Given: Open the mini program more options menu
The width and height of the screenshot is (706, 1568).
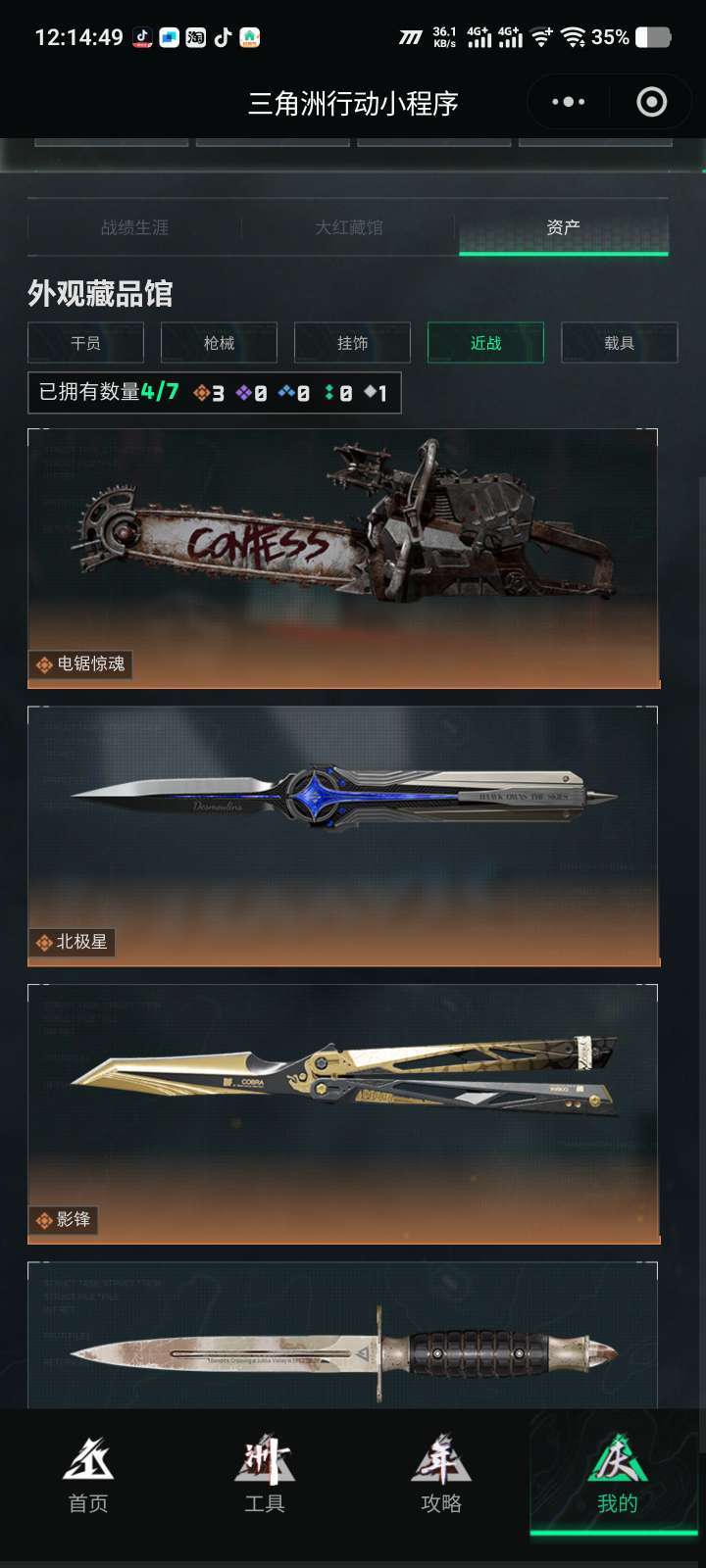Looking at the screenshot, I should pos(568,102).
